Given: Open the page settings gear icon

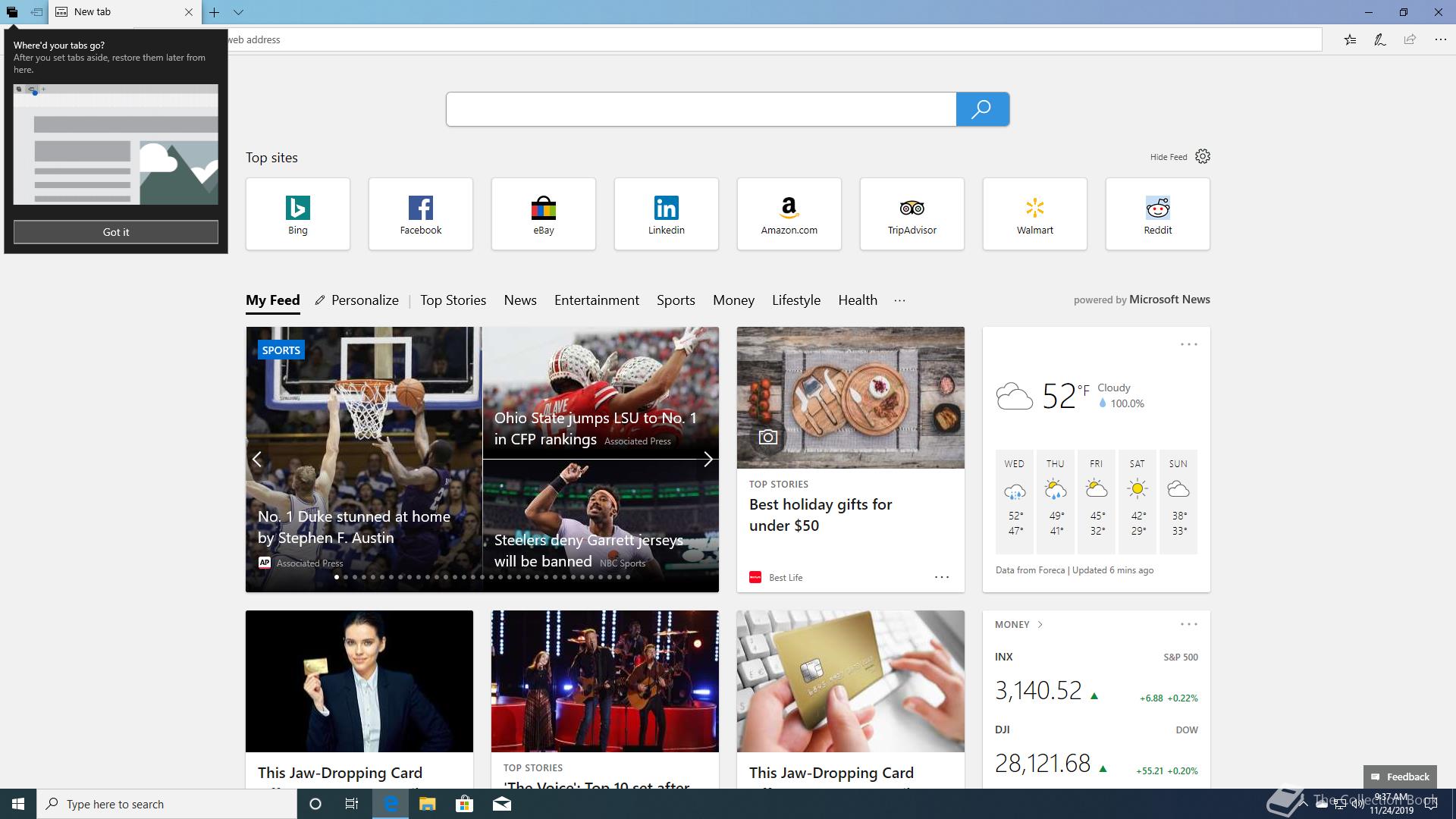Looking at the screenshot, I should (x=1203, y=156).
